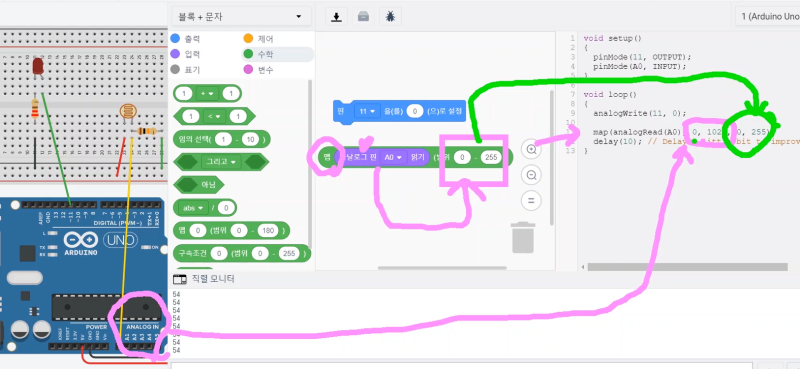Image resolution: width=800 pixels, height=369 pixels.
Task: Select the 변수 block category
Action: [x=259, y=69]
